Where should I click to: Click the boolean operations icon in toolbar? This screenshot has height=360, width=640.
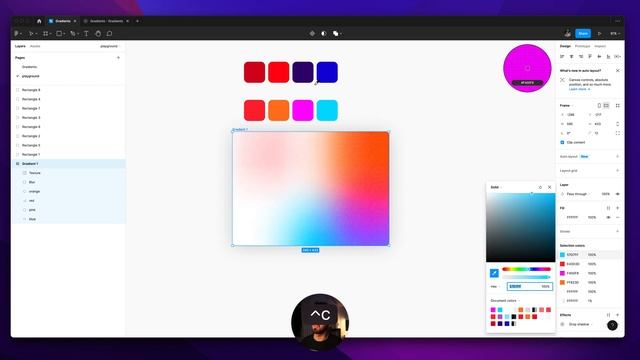336,33
